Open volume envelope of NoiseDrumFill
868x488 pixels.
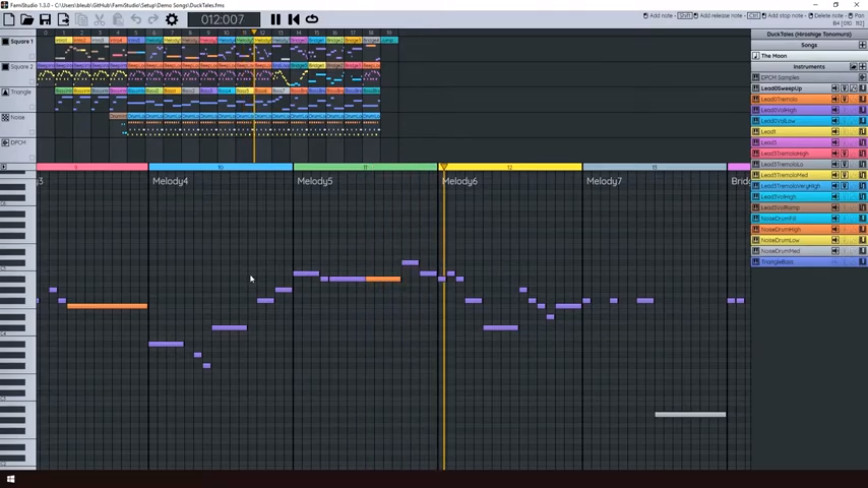[x=835, y=219]
